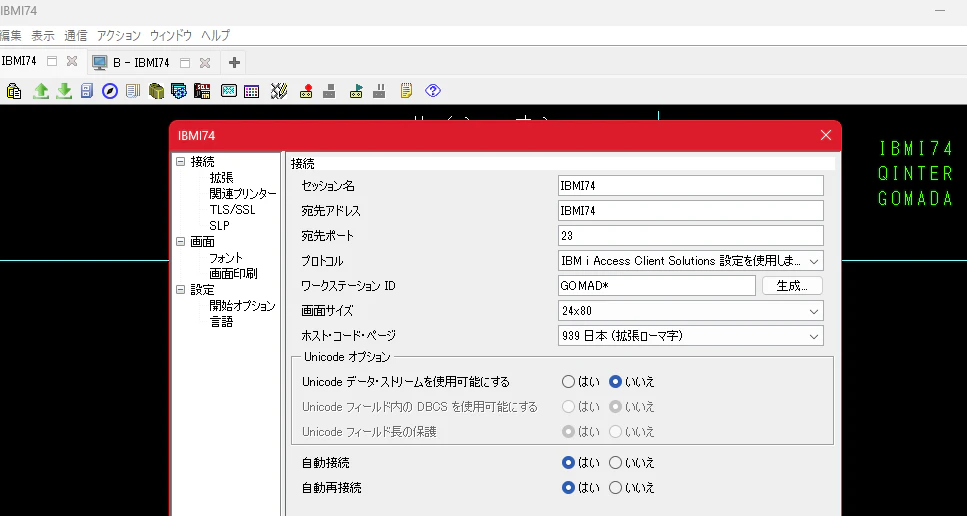Screen dimensions: 967x516
Task: Close the IBMI74 settings dialog
Action: 826,136
